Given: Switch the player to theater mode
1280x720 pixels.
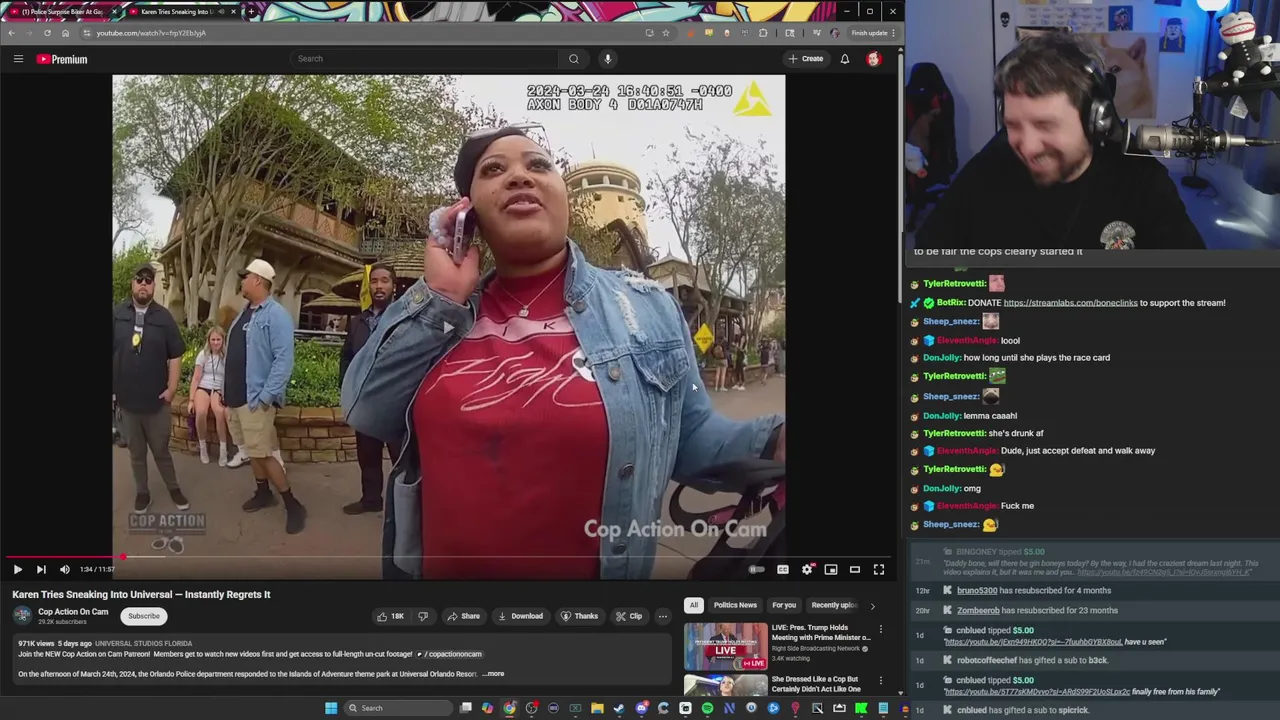Looking at the screenshot, I should [x=855, y=569].
